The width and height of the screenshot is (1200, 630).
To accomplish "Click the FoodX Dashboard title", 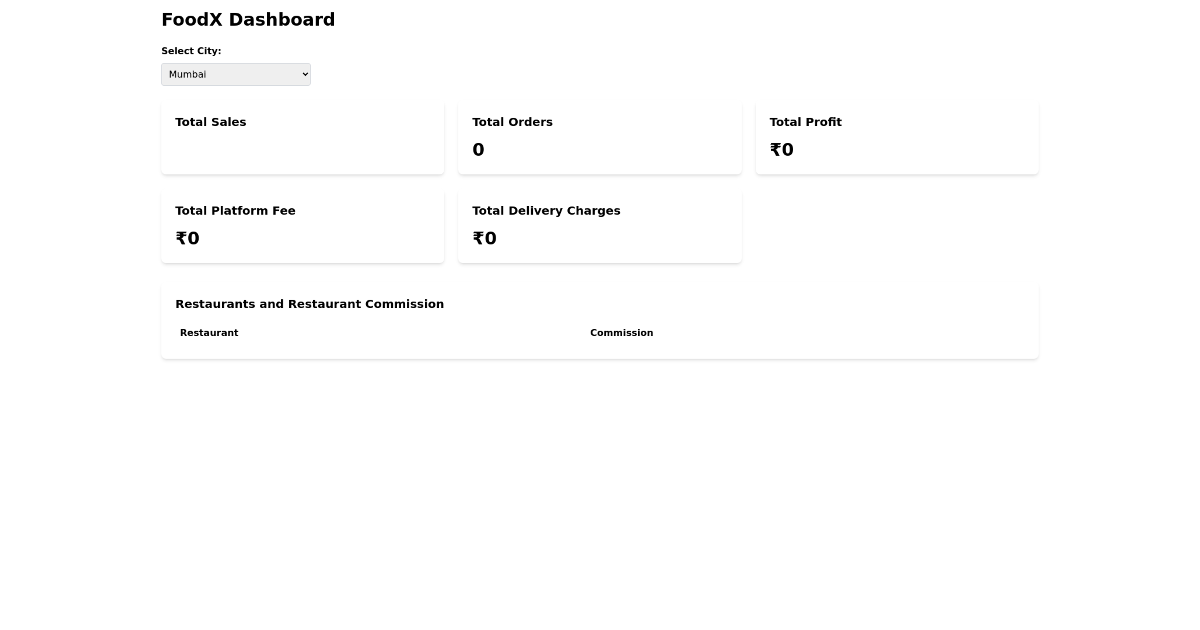I will click(248, 19).
